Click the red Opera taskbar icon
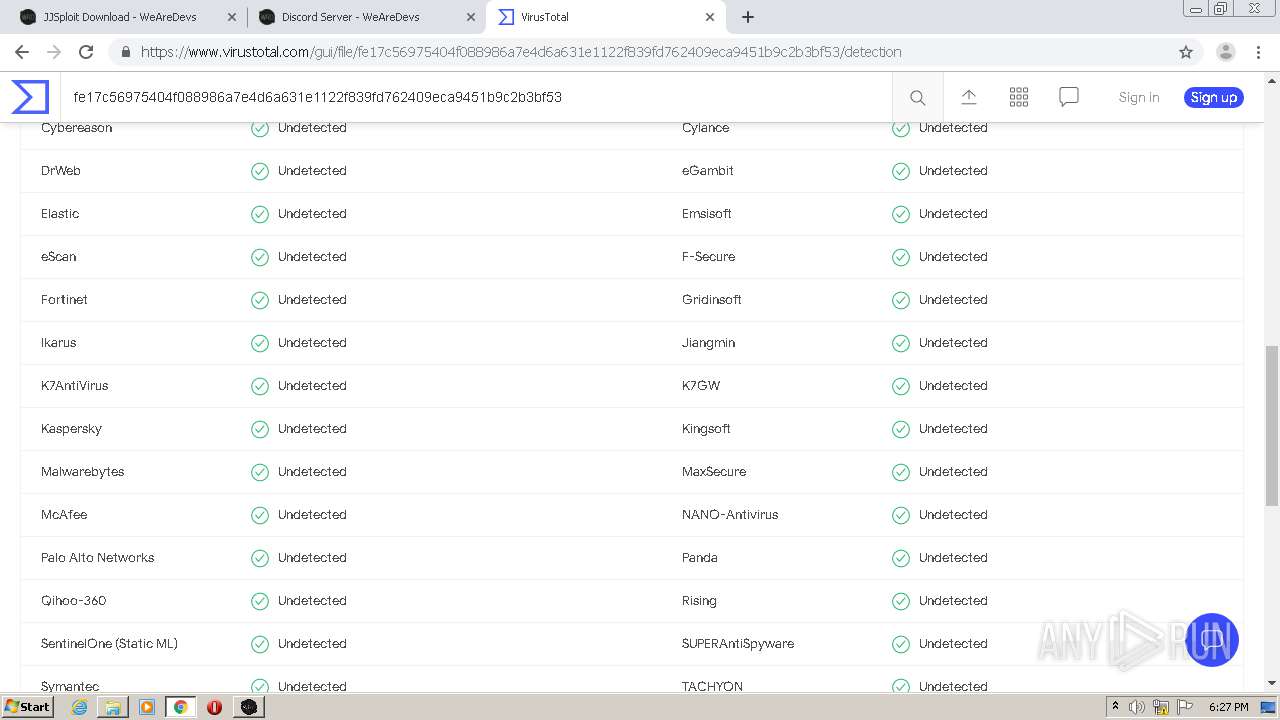The width and height of the screenshot is (1280, 720). pos(214,707)
